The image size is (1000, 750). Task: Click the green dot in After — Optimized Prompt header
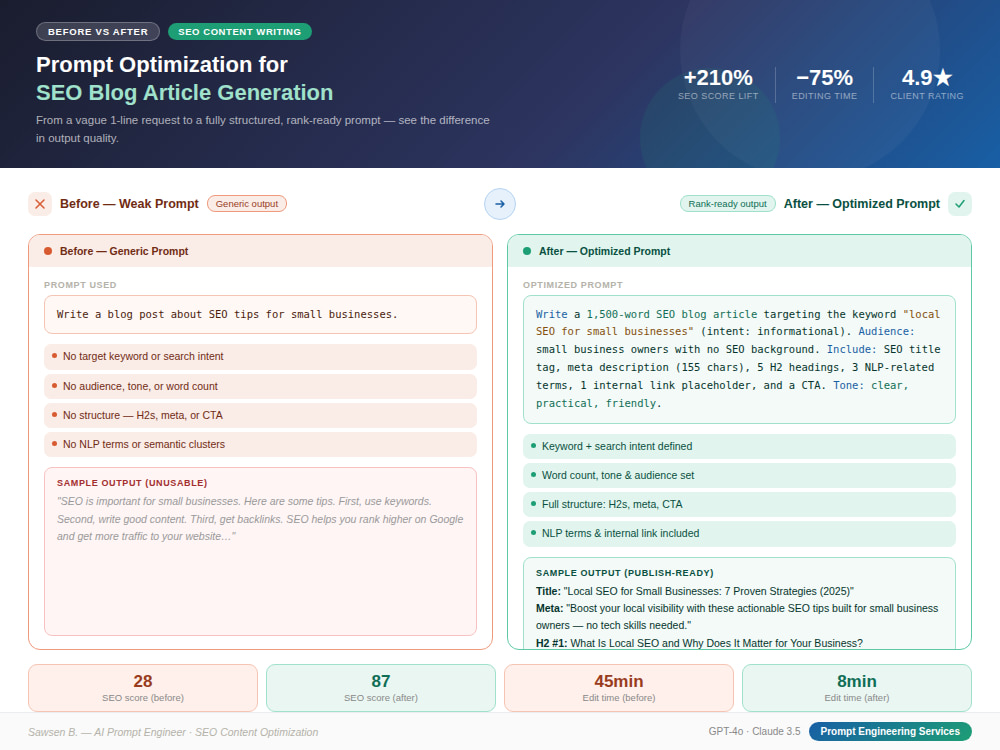[527, 251]
